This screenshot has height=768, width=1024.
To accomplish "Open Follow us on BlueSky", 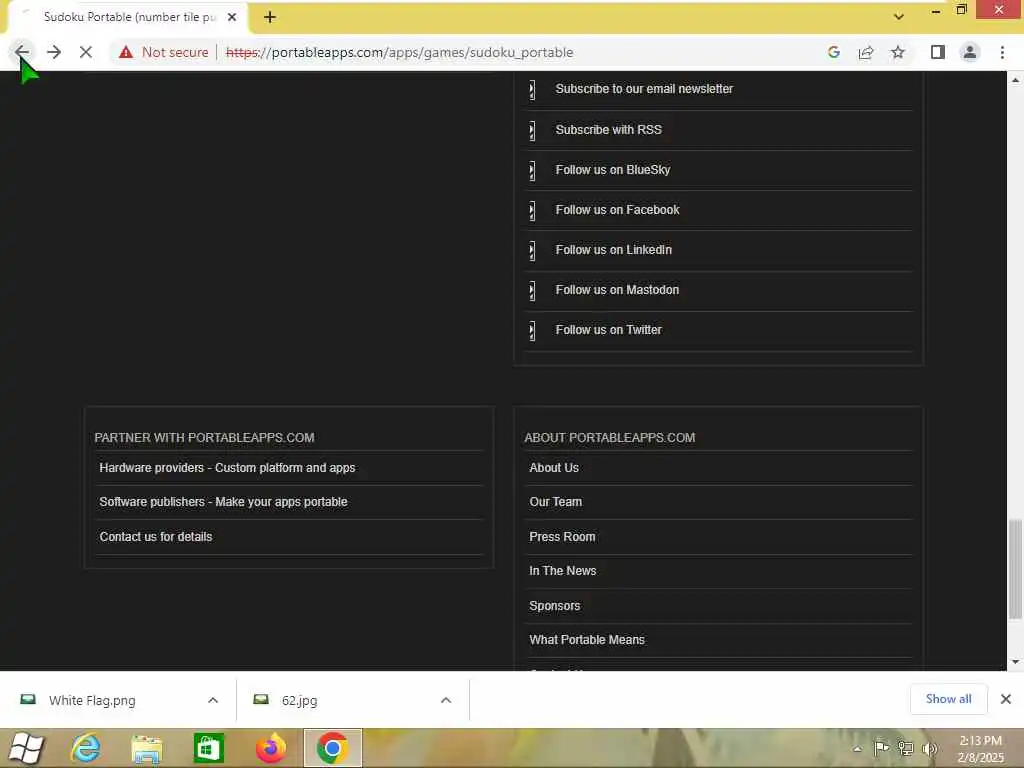I will (613, 170).
